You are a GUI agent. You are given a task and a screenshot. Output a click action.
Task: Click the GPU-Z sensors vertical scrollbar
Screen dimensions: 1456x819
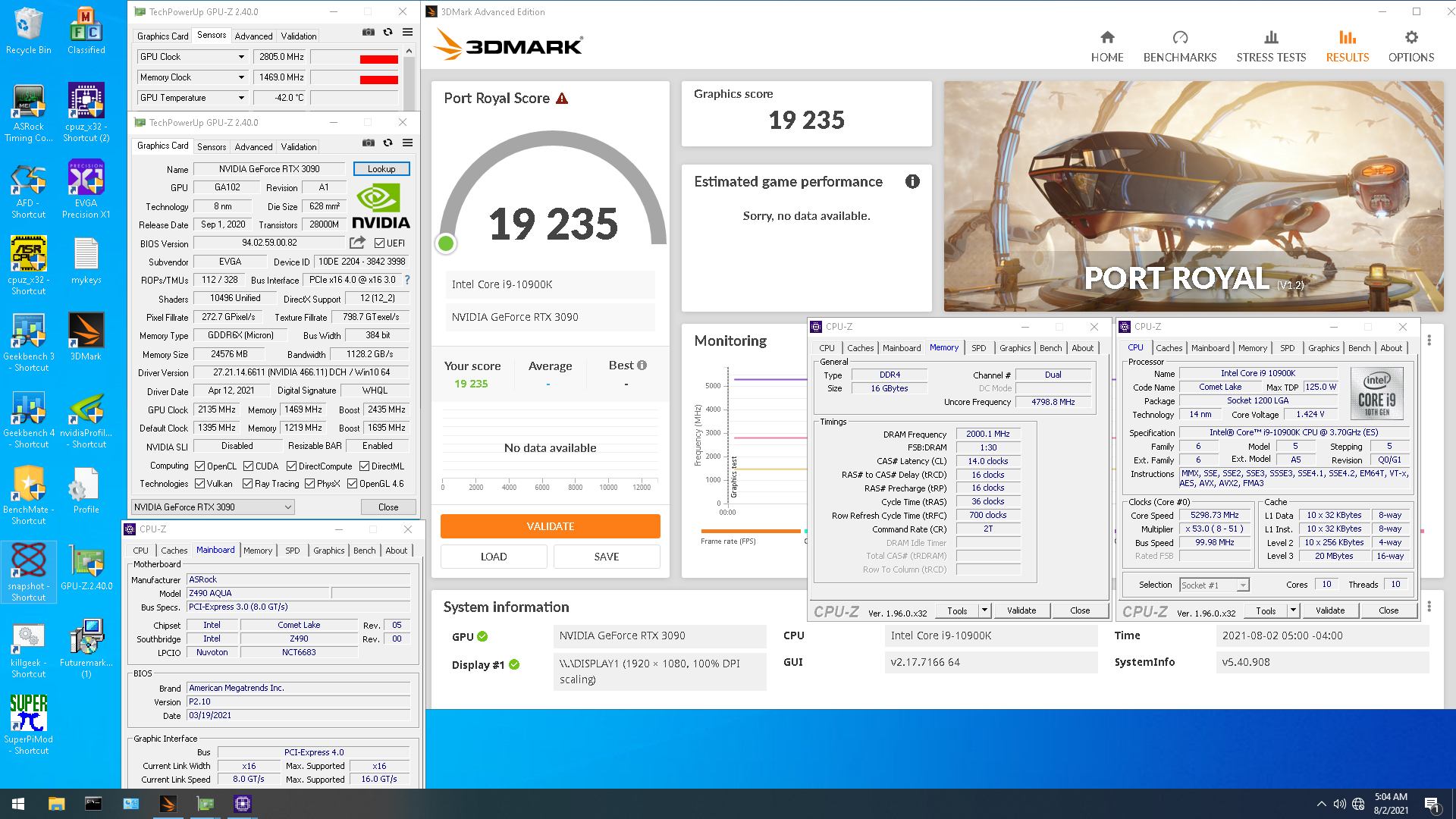[x=409, y=77]
